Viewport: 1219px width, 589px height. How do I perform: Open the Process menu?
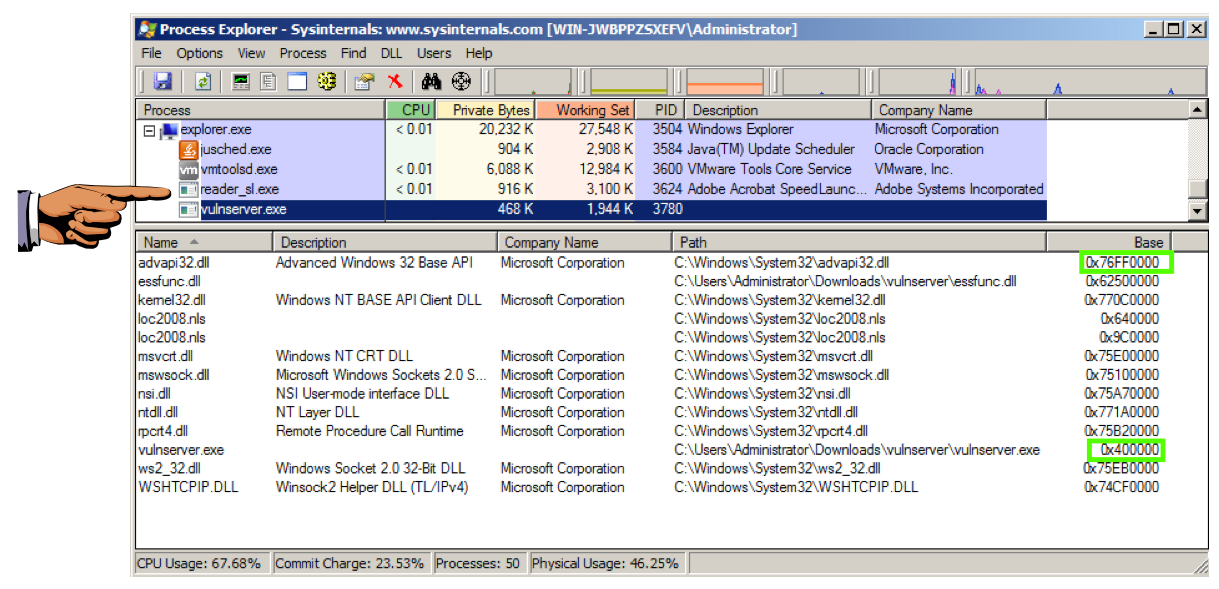click(302, 53)
